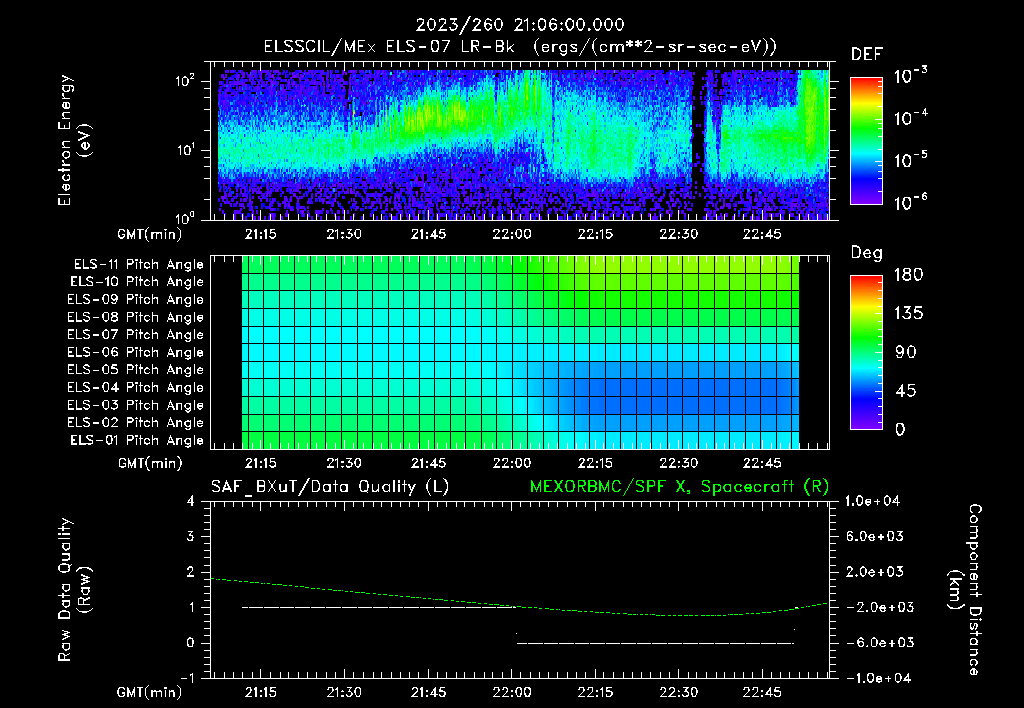Click the Deg pitch angle color bar

point(866,352)
